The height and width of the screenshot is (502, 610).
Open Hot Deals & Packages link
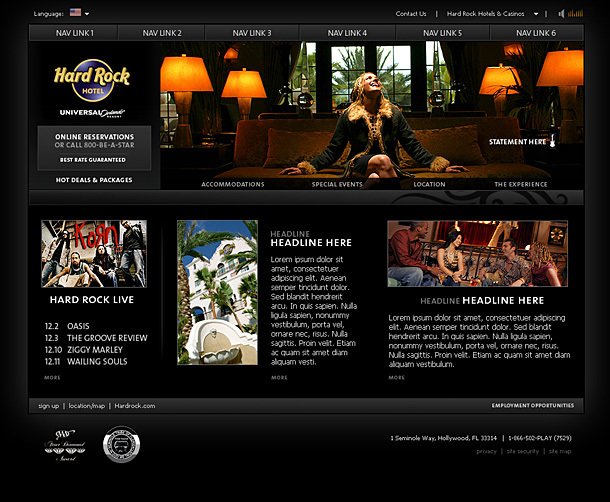[94, 180]
